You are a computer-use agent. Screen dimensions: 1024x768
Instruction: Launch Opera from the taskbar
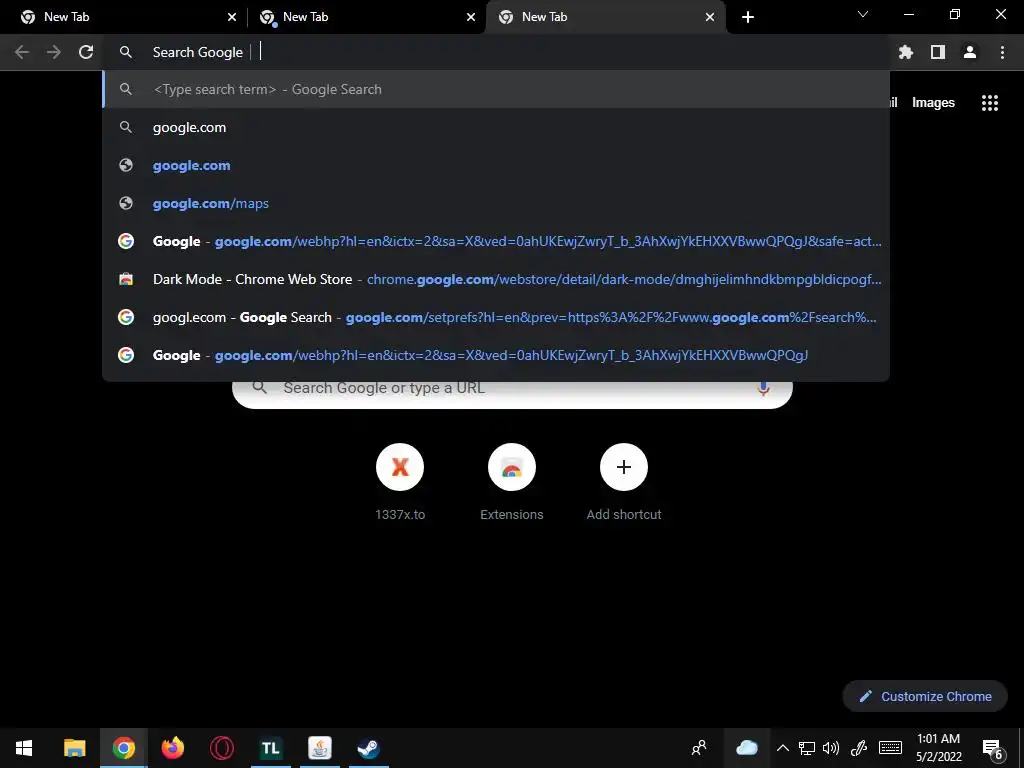pyautogui.click(x=221, y=748)
